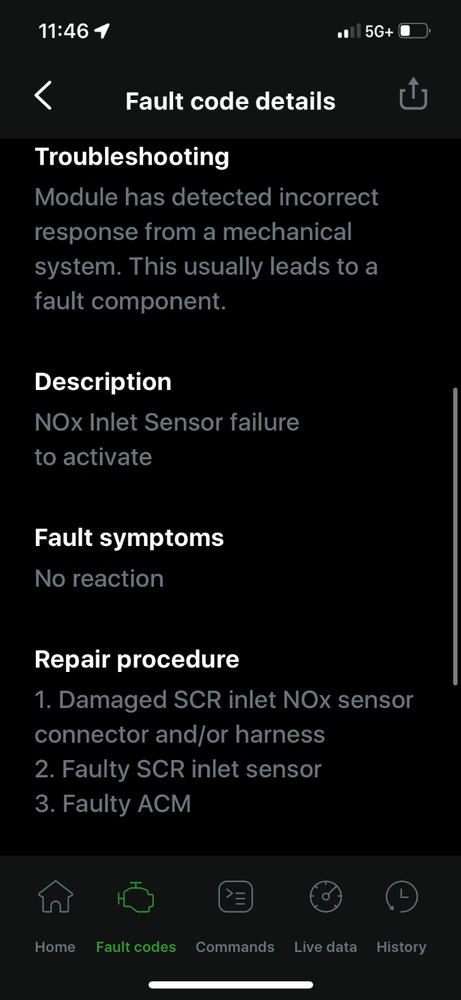Tap the Repair procedure heading
The width and height of the screenshot is (461, 1000).
[x=137, y=659]
